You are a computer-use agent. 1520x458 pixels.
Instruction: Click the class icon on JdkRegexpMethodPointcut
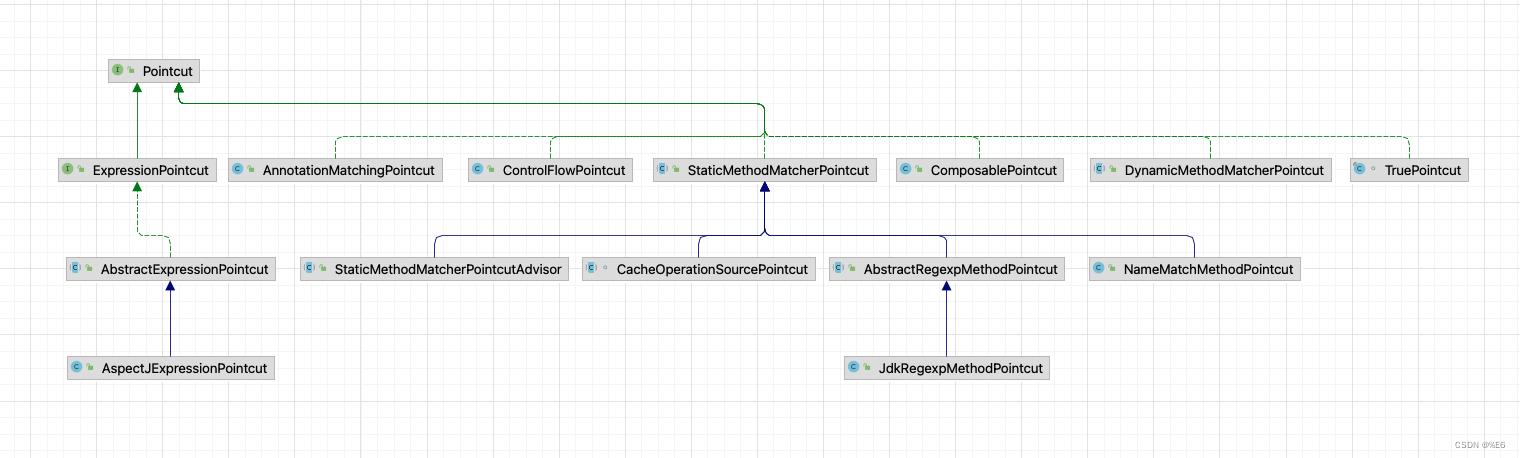click(x=854, y=368)
